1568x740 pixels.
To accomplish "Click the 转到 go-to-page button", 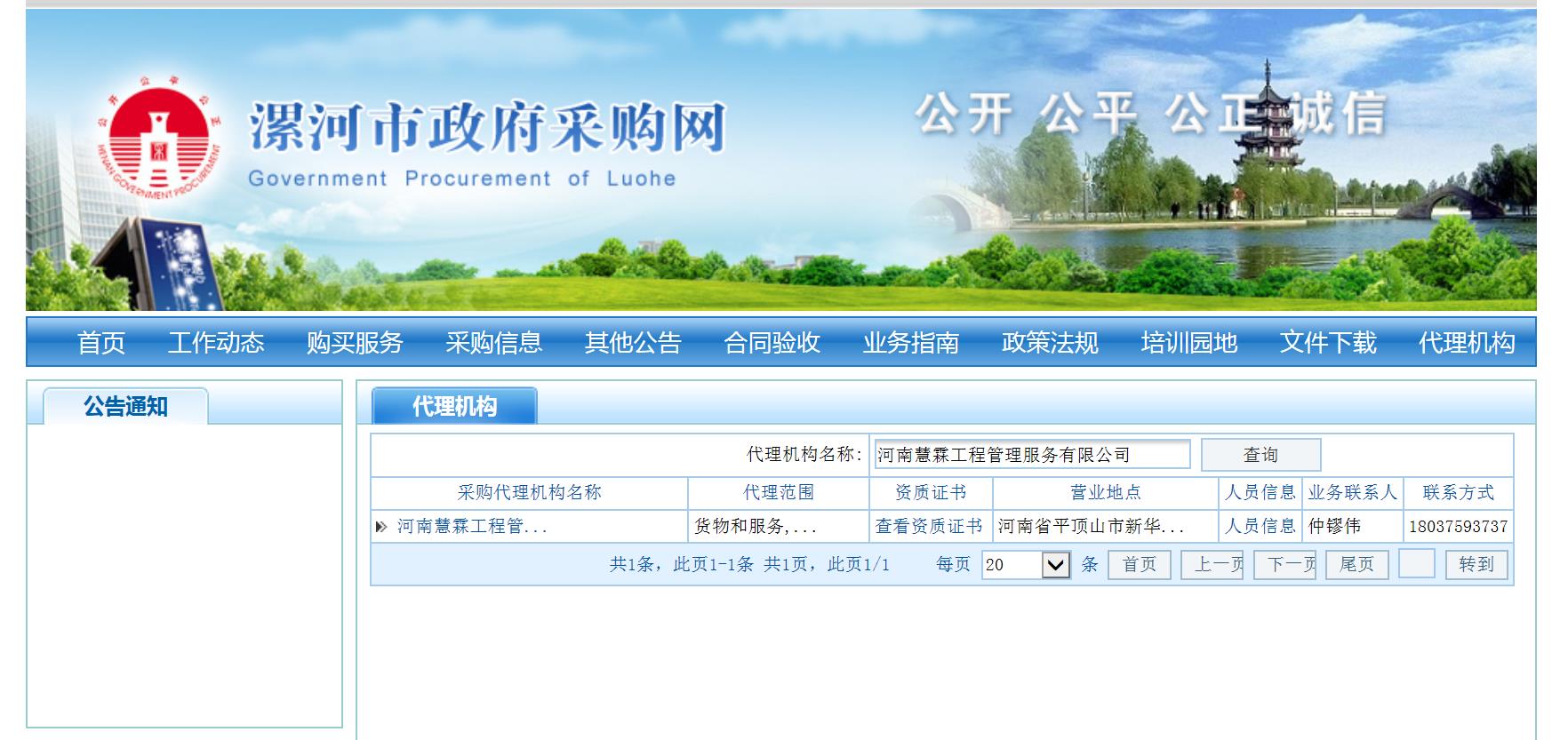I will [1476, 565].
